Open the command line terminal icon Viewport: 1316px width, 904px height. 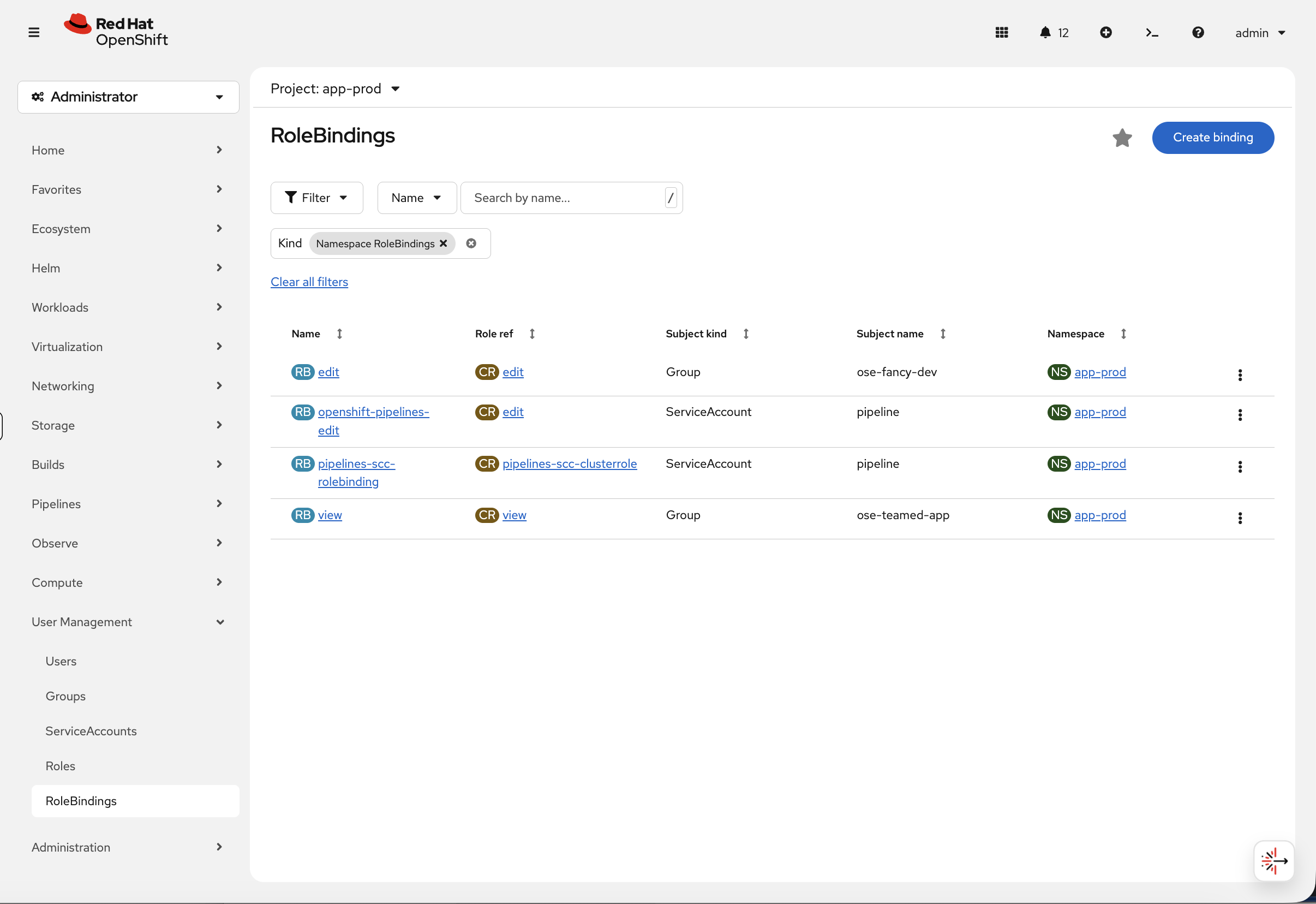1152,32
